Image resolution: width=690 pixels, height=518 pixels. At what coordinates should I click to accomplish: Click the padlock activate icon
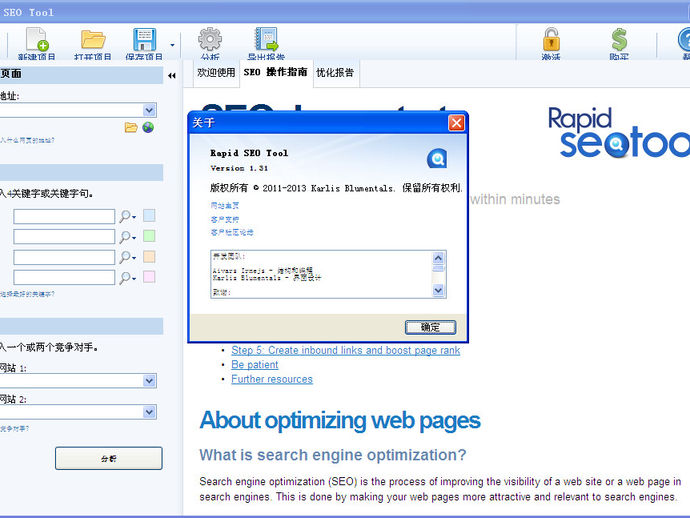point(551,43)
